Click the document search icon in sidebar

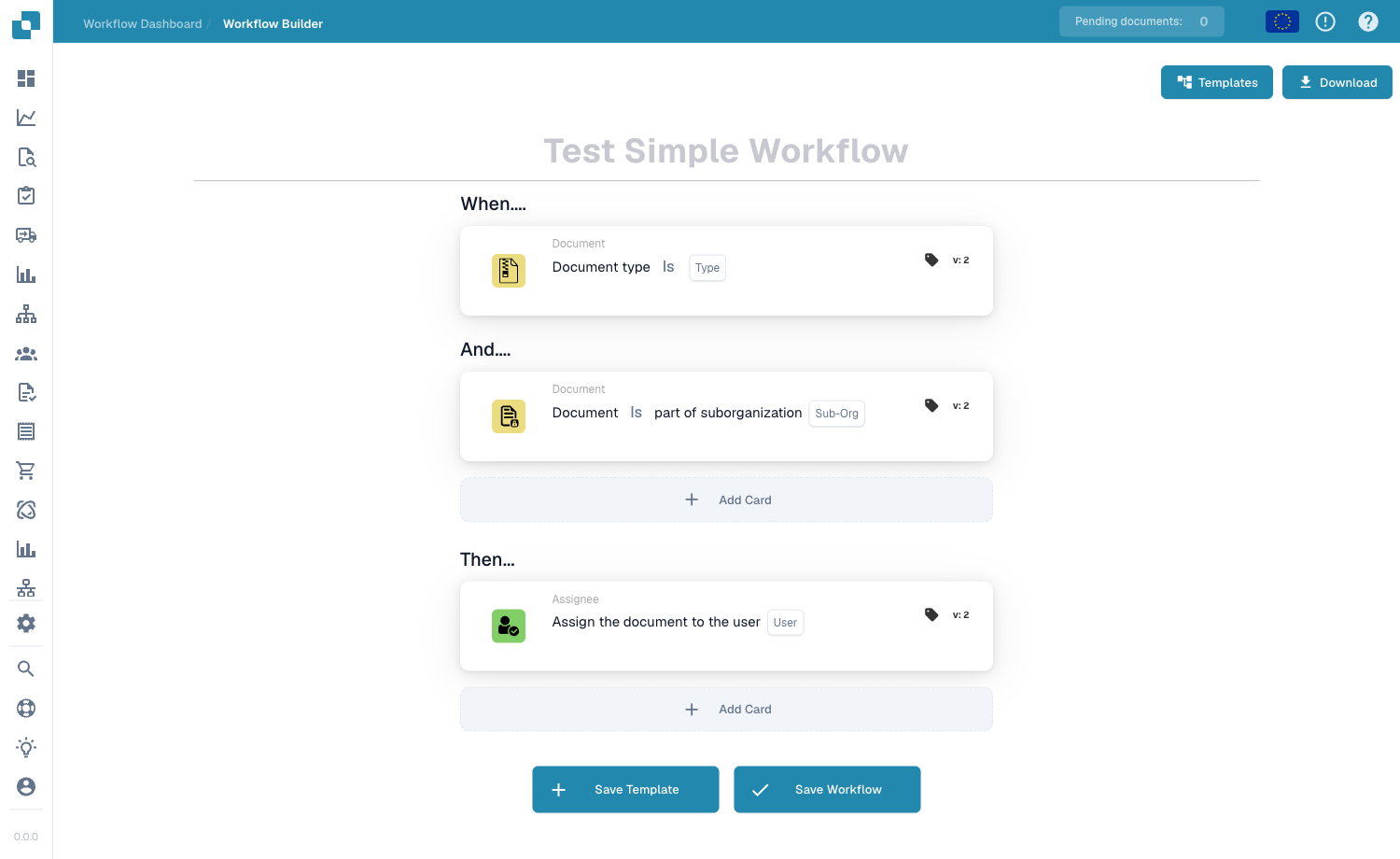[26, 157]
